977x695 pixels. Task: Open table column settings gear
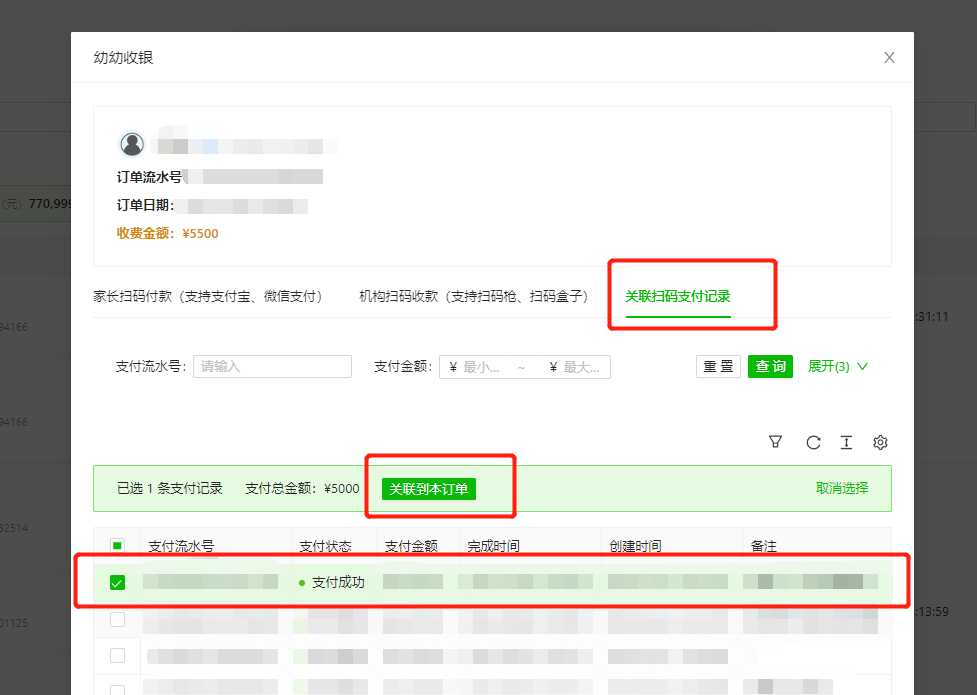click(x=880, y=442)
